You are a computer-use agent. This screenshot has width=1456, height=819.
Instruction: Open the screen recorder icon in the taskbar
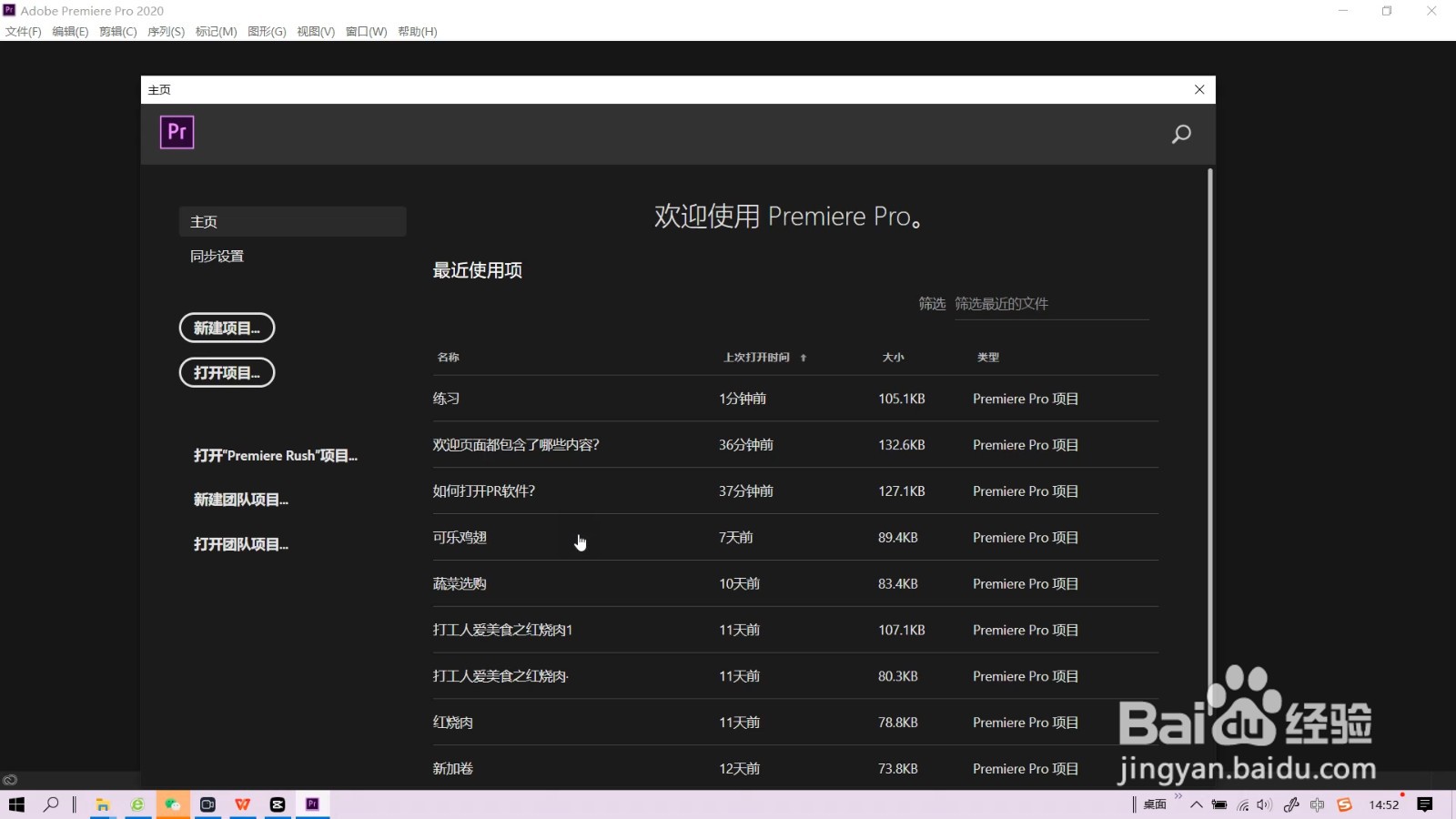(x=207, y=804)
